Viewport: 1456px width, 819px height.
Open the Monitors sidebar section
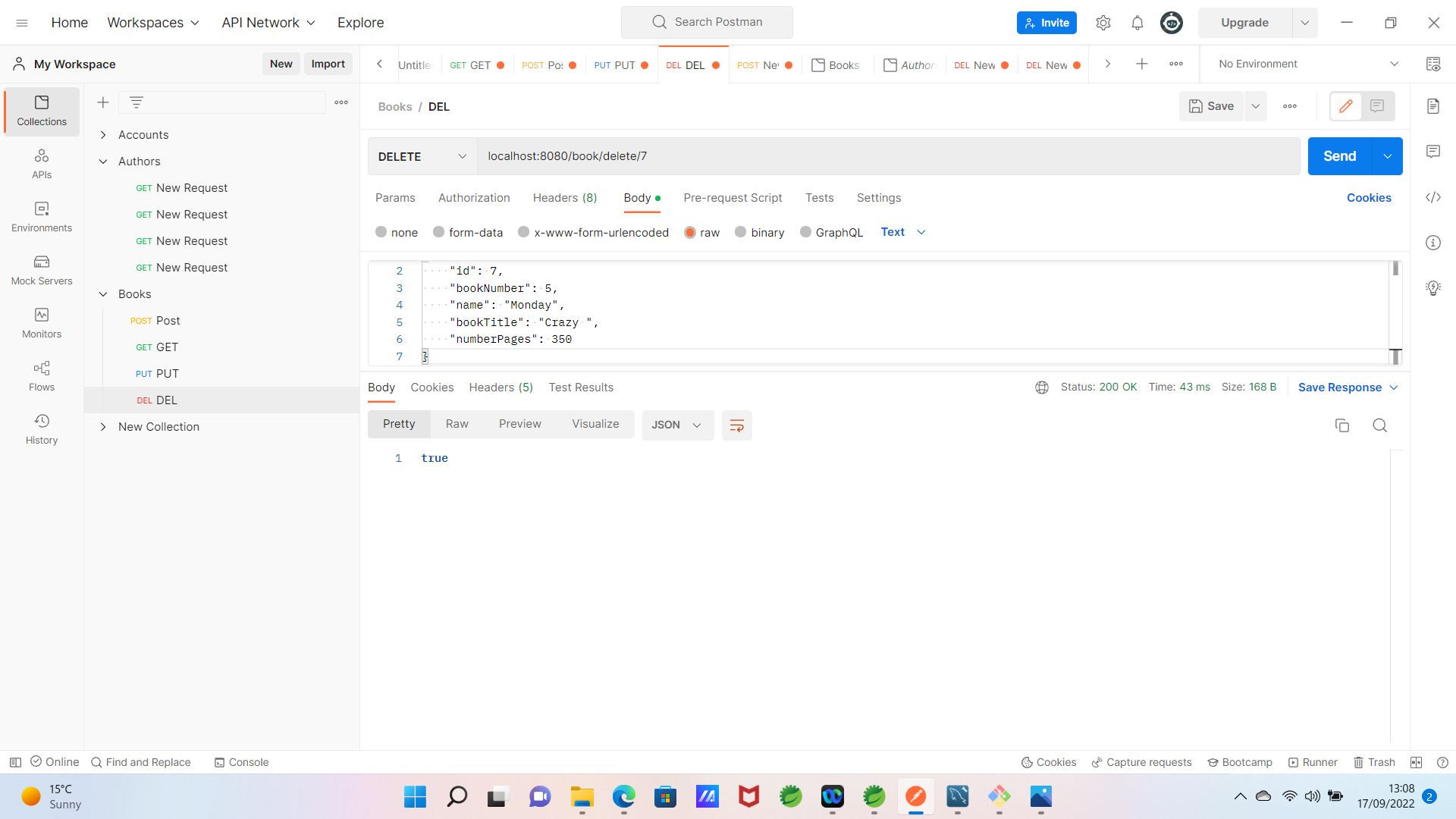[42, 324]
